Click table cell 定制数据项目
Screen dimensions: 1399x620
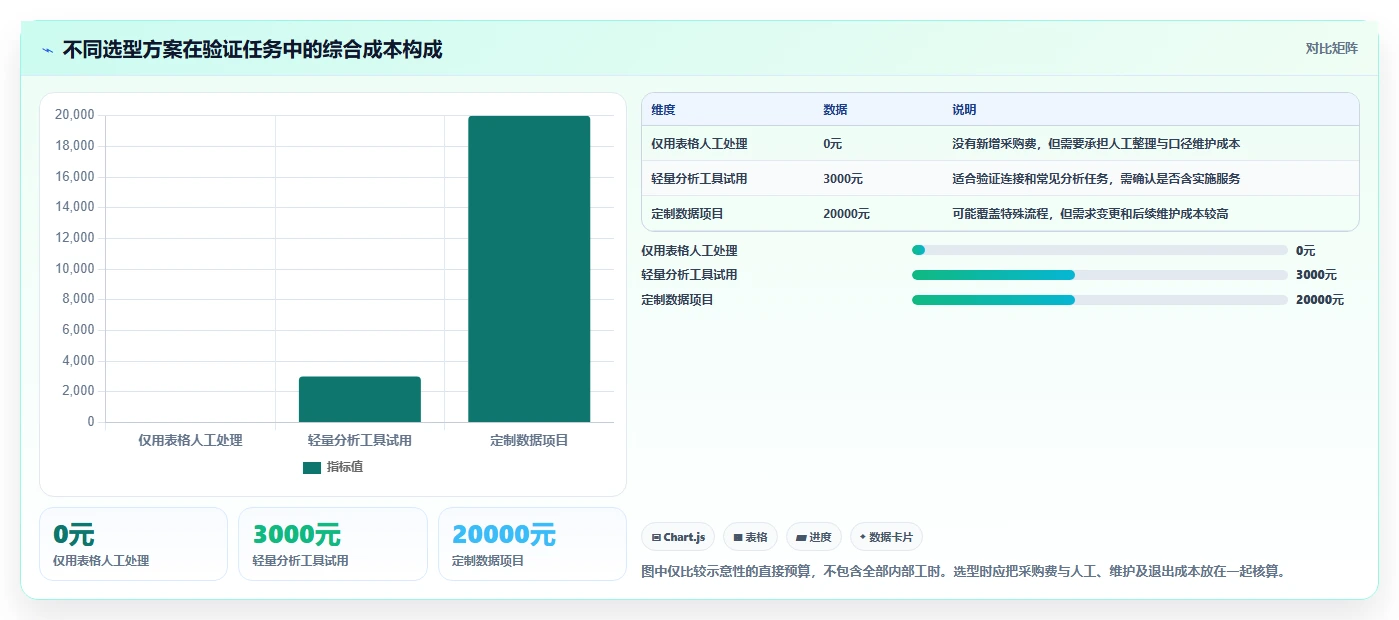click(x=687, y=214)
